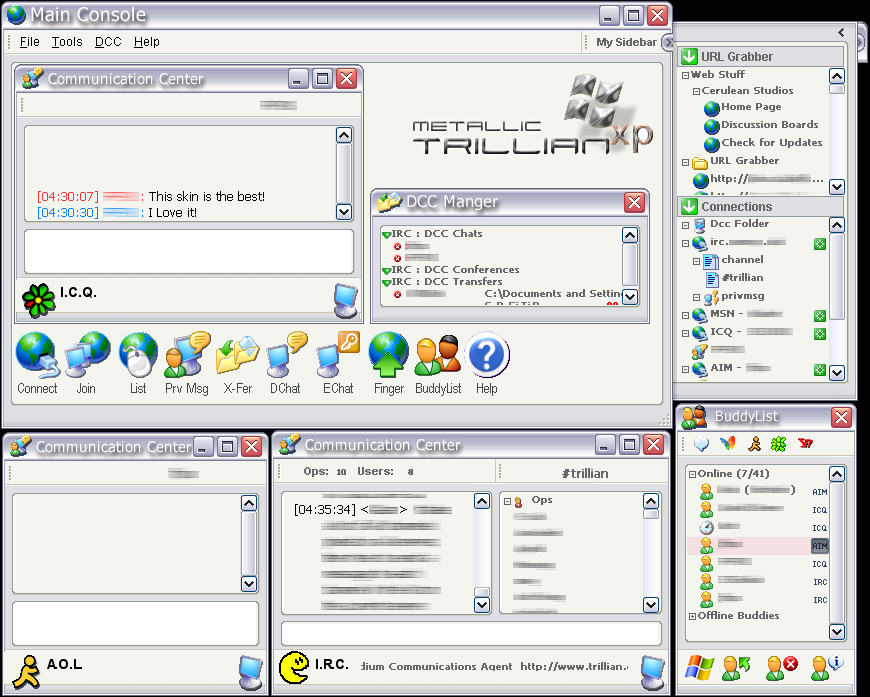870x697 pixels.
Task: Collapse IRC : DCC Conferences group
Action: click(387, 271)
